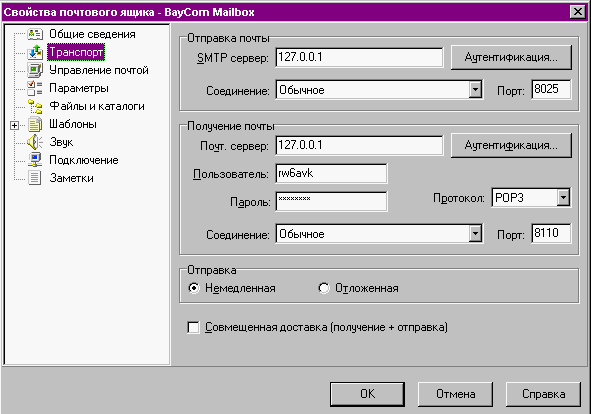Select the Отложенная radio button
The image size is (591, 414).
click(x=324, y=288)
